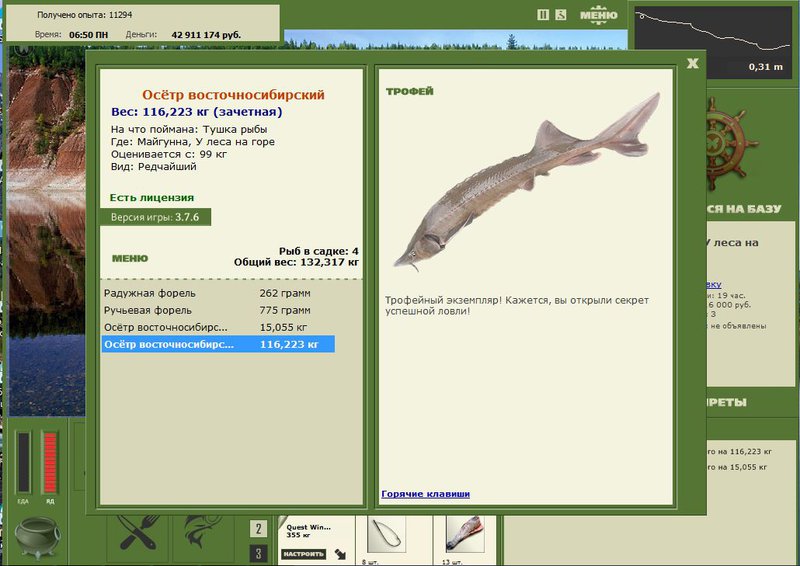Screen dimensions: 800x566
Task: Select rod slot number 3
Action: point(258,554)
